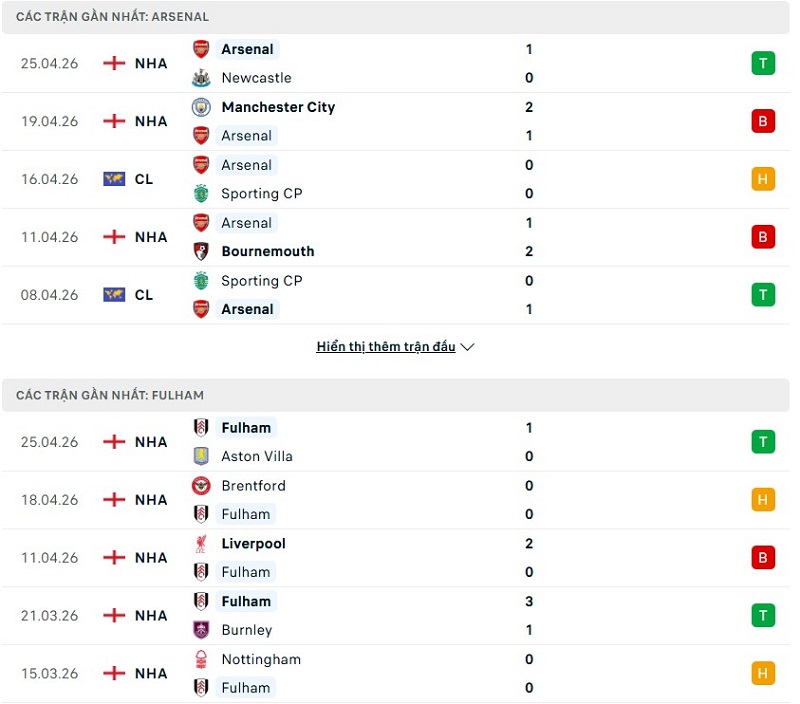800x704 pixels.
Task: Click the Fulham club badge
Action: coord(200,428)
